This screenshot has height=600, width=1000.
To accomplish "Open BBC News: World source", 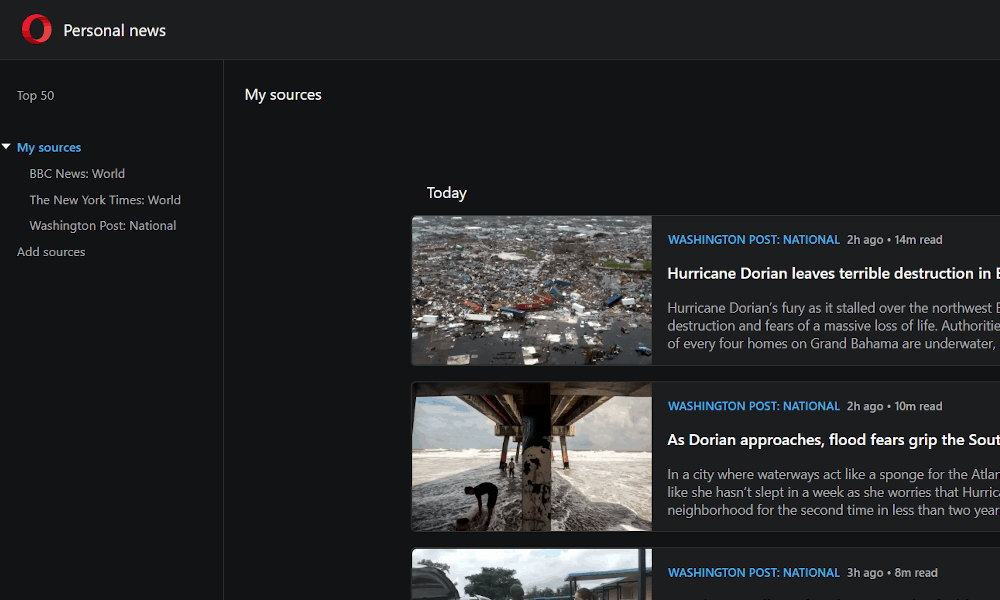I will [77, 174].
